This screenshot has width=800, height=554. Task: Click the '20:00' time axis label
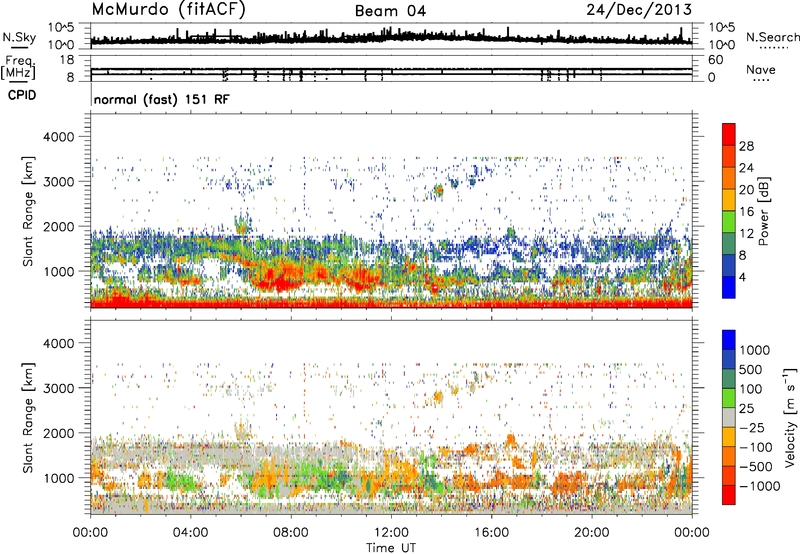[592, 533]
